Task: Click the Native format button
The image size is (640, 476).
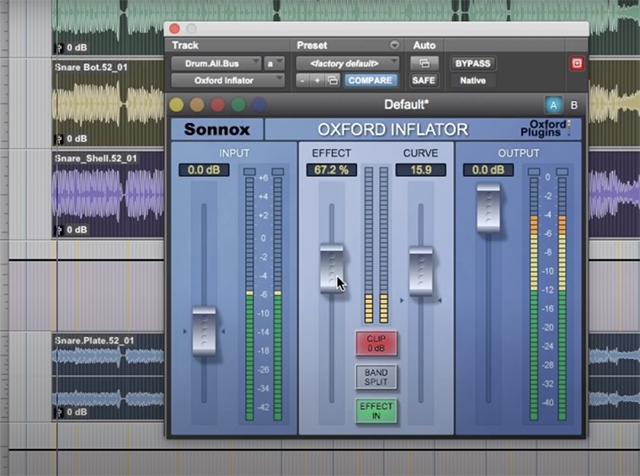Action: point(473,80)
